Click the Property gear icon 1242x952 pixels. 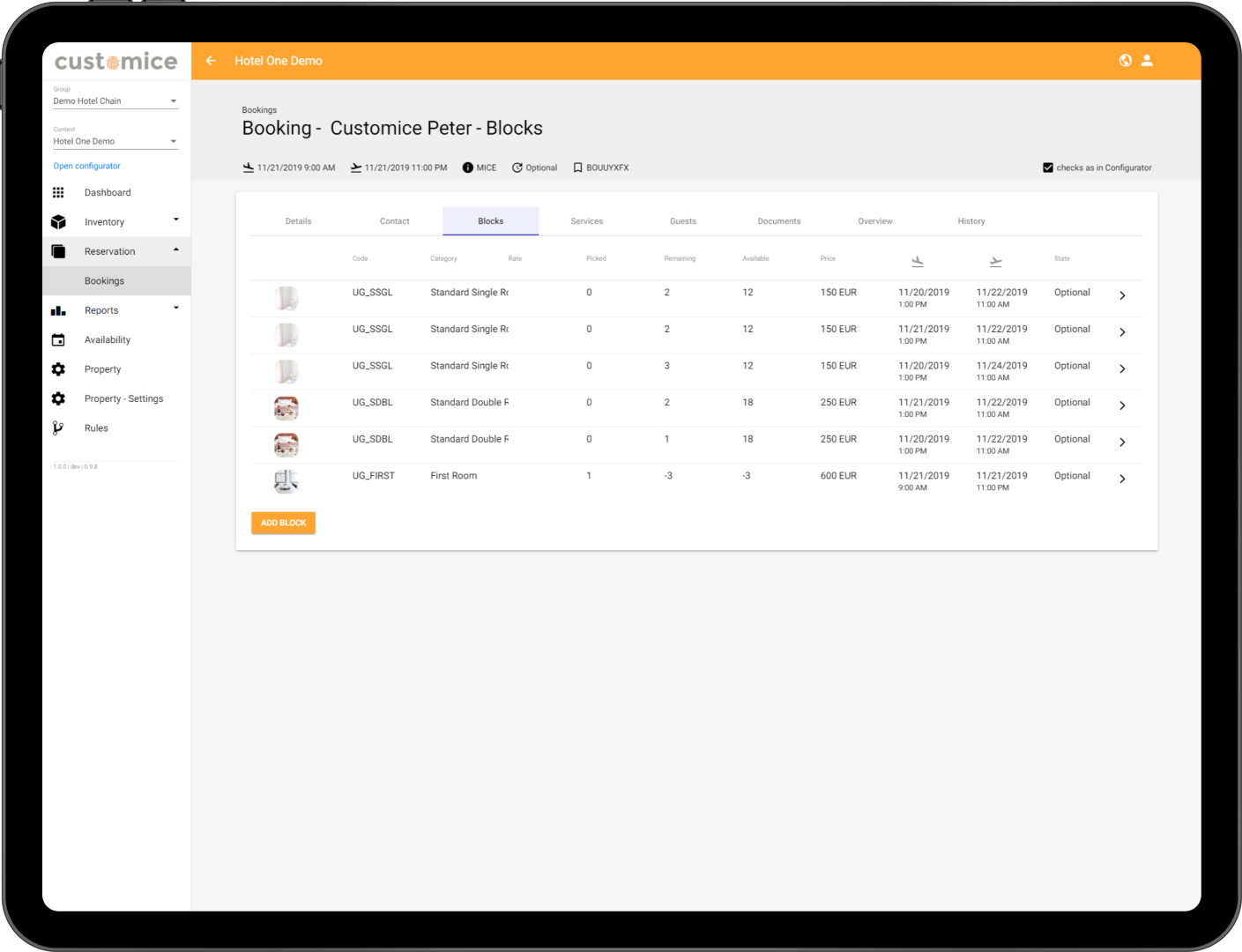point(58,369)
